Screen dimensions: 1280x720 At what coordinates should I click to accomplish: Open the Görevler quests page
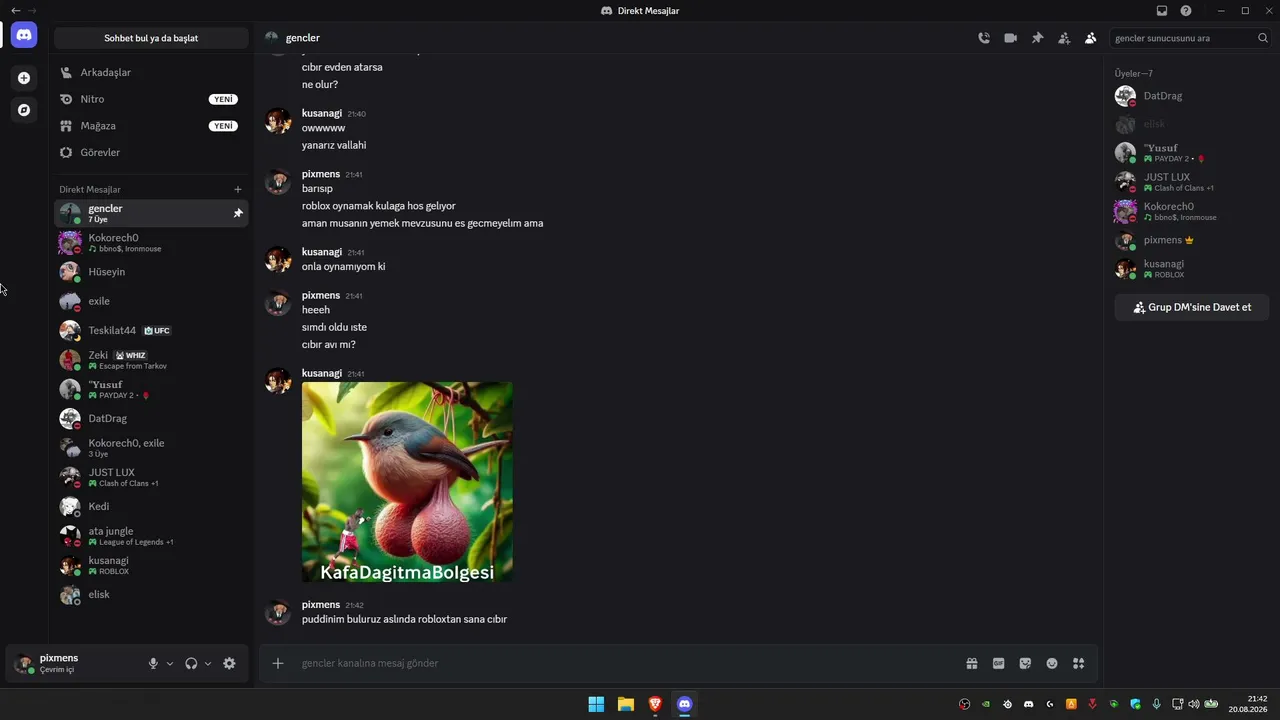(151, 152)
